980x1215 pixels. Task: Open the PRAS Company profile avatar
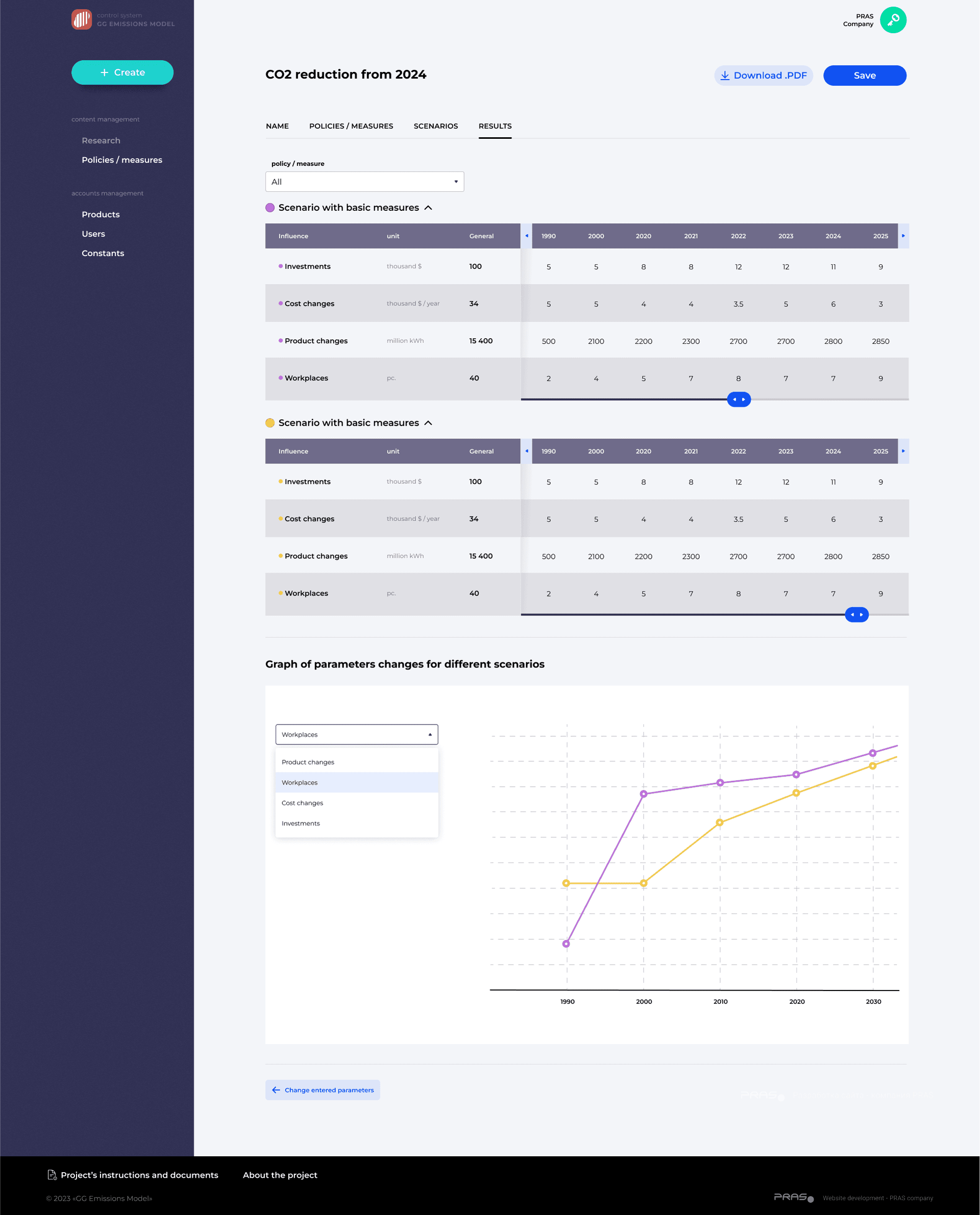pyautogui.click(x=893, y=20)
